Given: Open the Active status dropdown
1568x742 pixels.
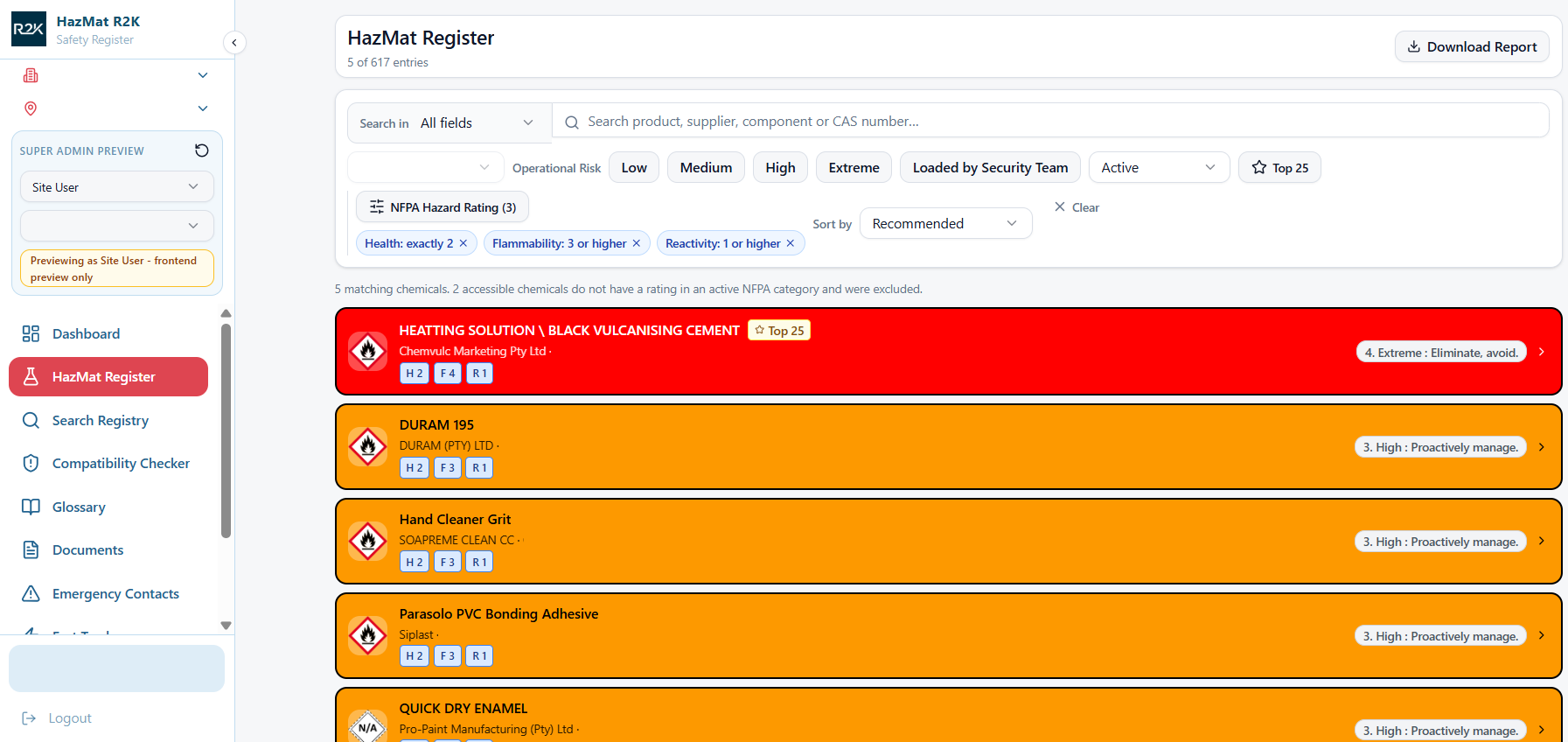Looking at the screenshot, I should 1159,167.
